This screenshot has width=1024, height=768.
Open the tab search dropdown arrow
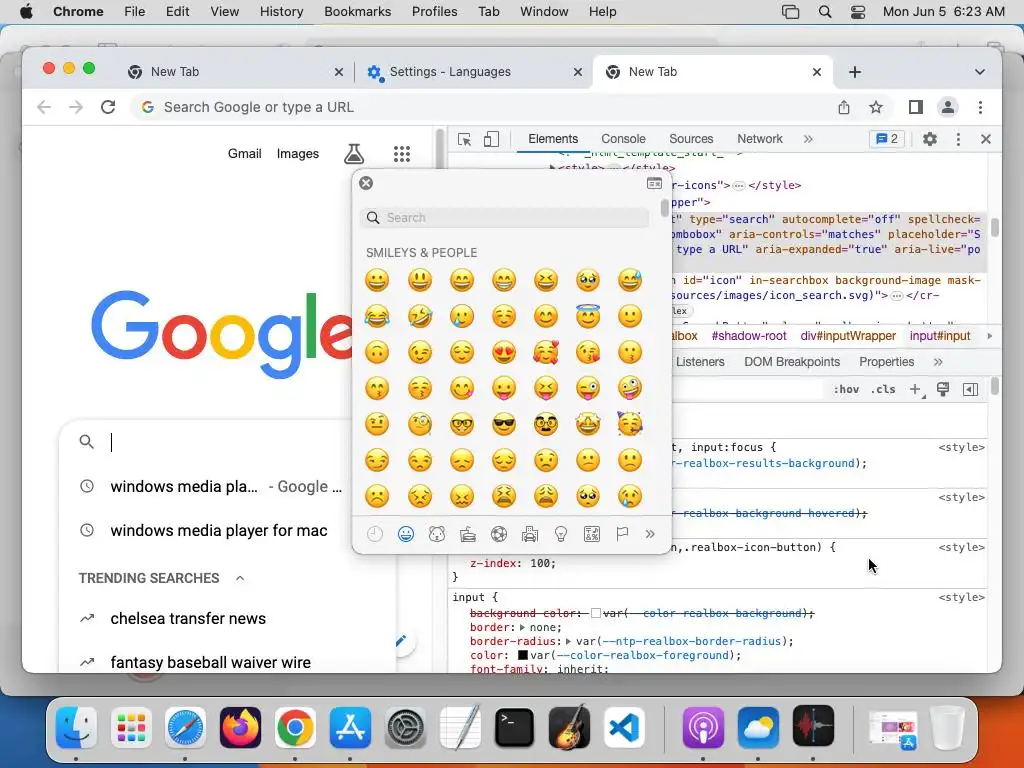click(980, 72)
